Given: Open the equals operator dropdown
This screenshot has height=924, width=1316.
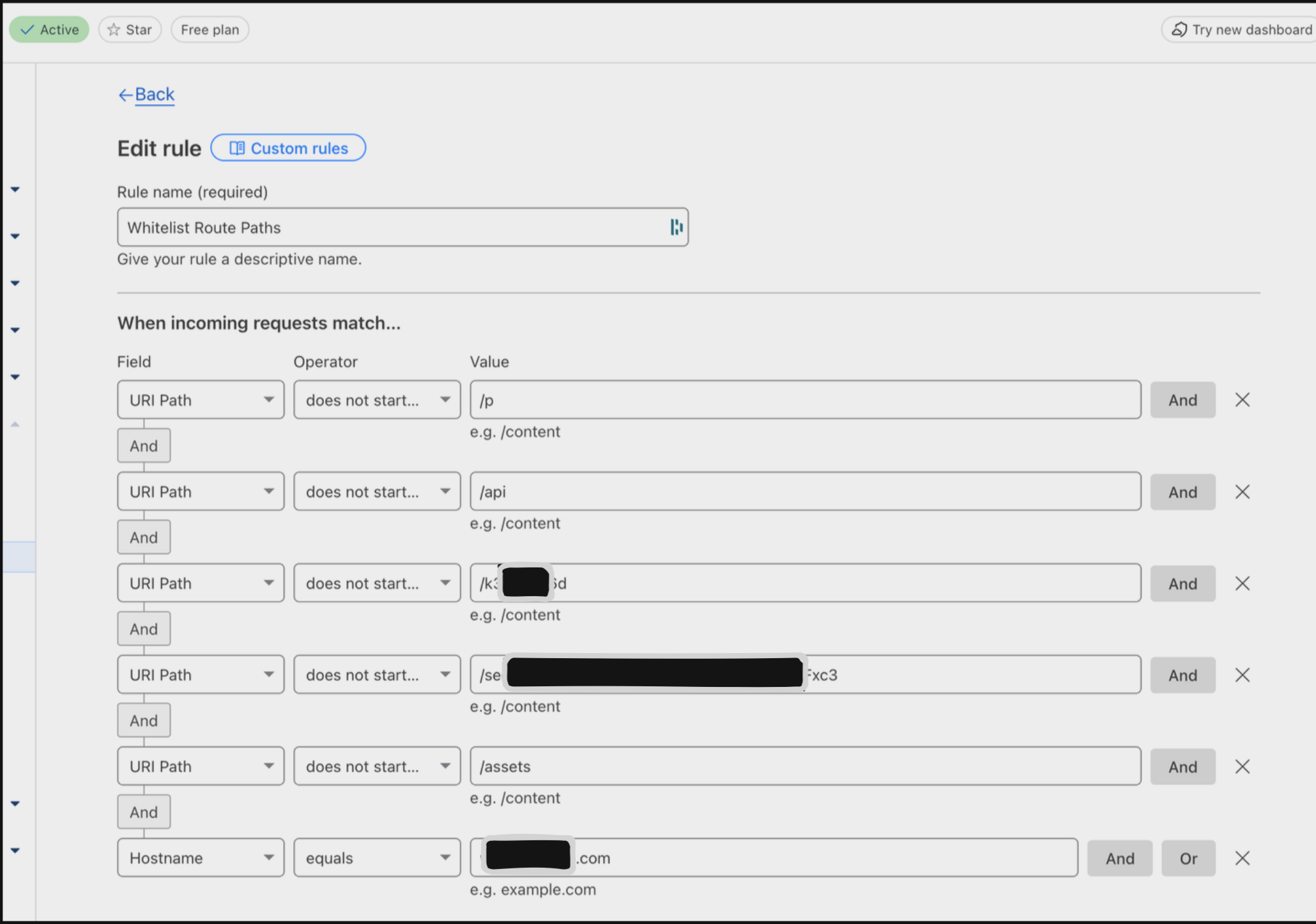Looking at the screenshot, I should coord(377,858).
